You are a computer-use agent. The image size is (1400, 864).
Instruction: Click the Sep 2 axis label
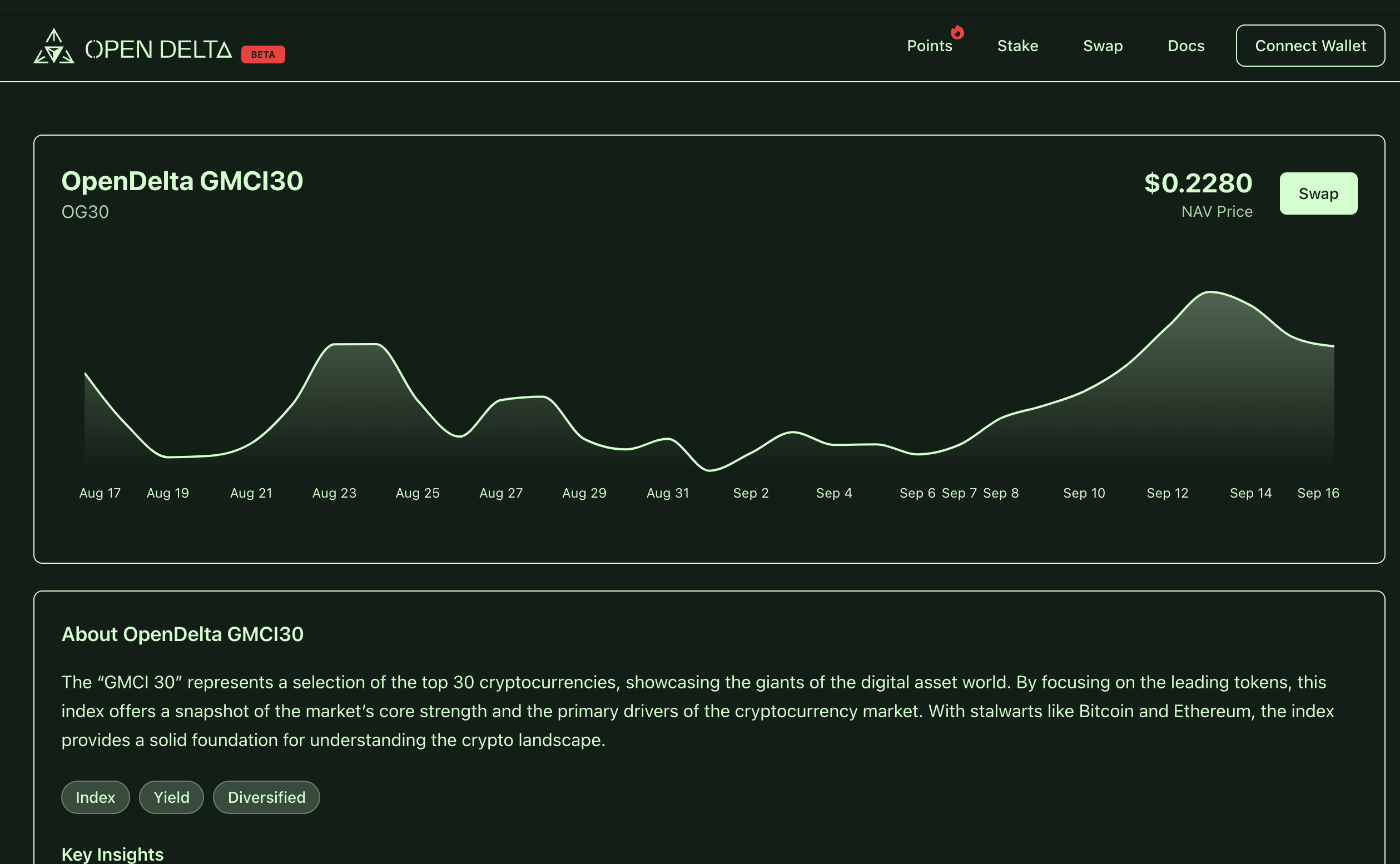750,493
